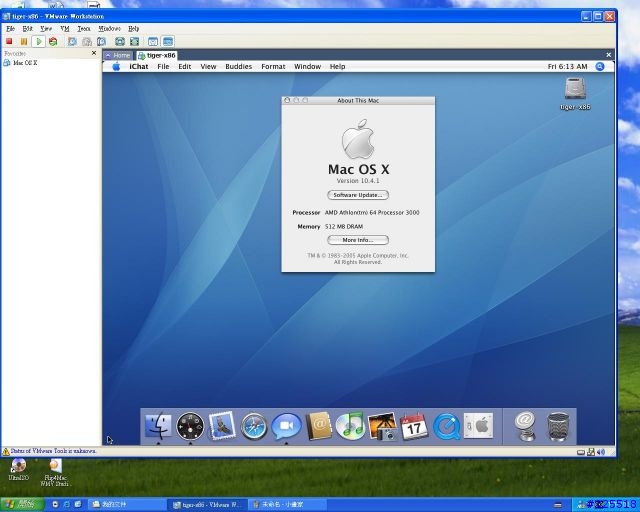The width and height of the screenshot is (640, 512).
Task: Power on the VM with green play icon
Action: point(38,41)
